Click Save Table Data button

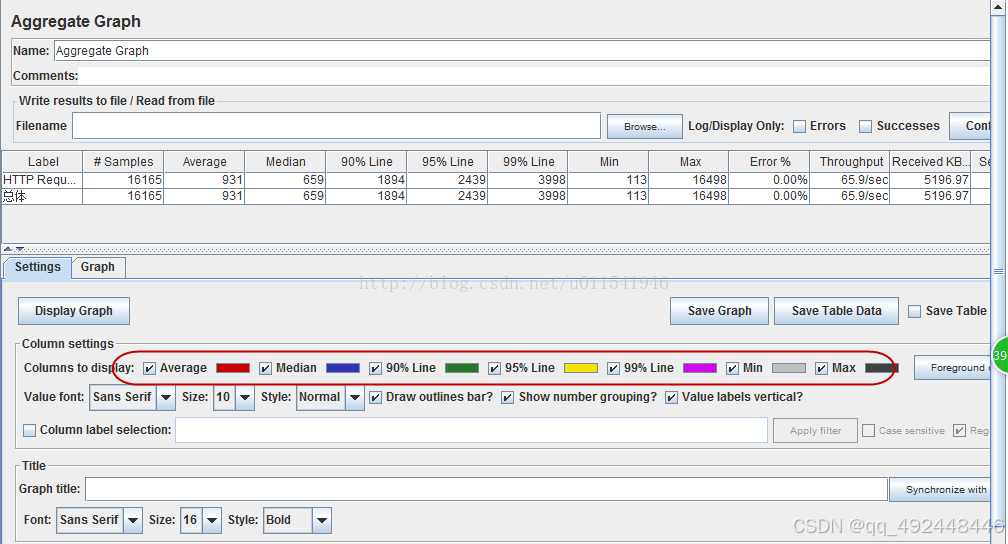(836, 311)
